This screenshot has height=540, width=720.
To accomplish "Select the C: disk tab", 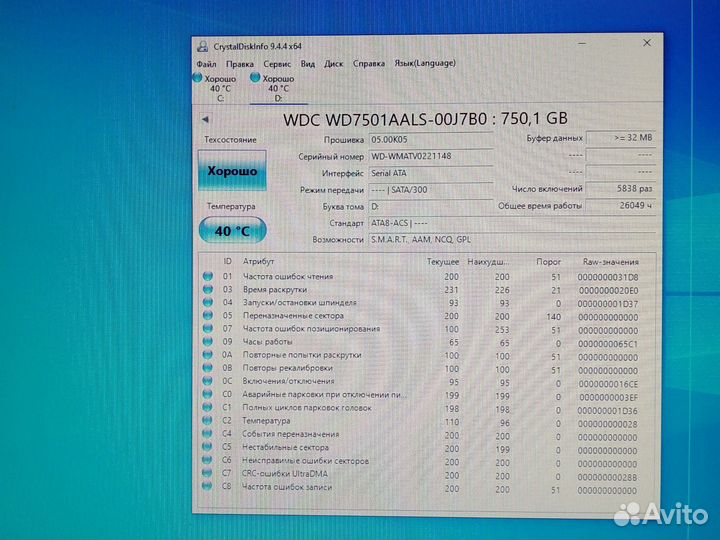I will (220, 88).
